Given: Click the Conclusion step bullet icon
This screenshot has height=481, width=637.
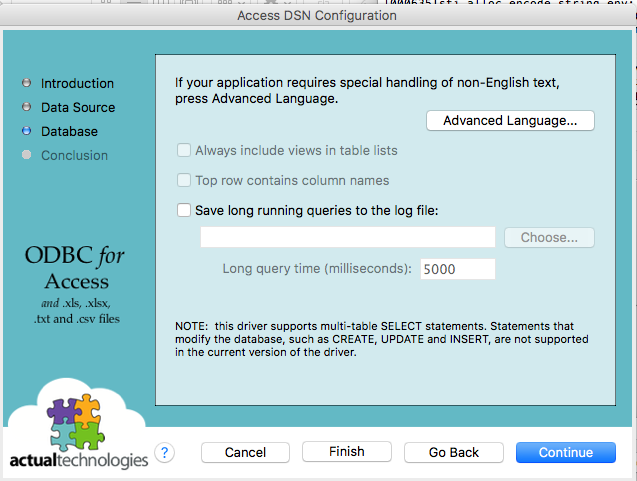Looking at the screenshot, I should (x=27, y=155).
